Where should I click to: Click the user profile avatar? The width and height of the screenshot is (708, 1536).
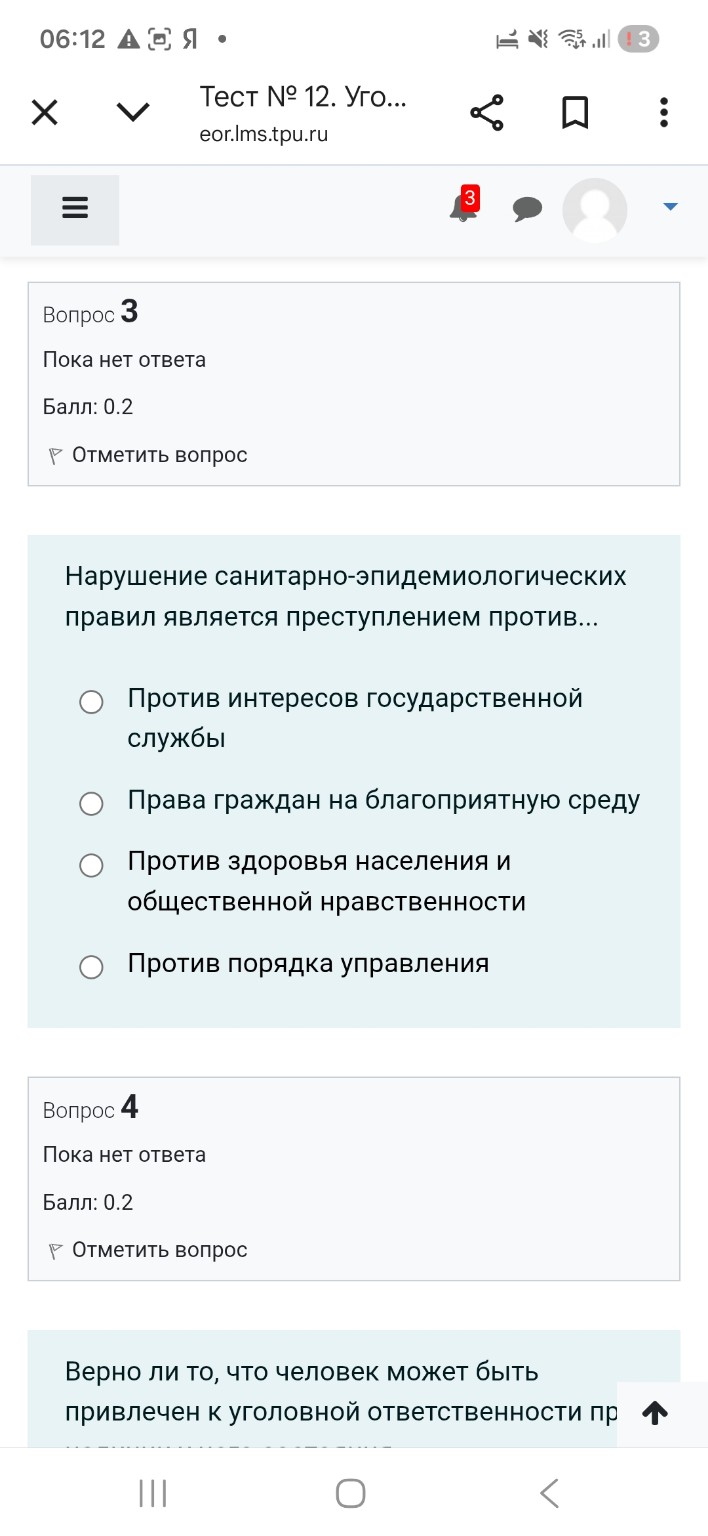tap(594, 209)
